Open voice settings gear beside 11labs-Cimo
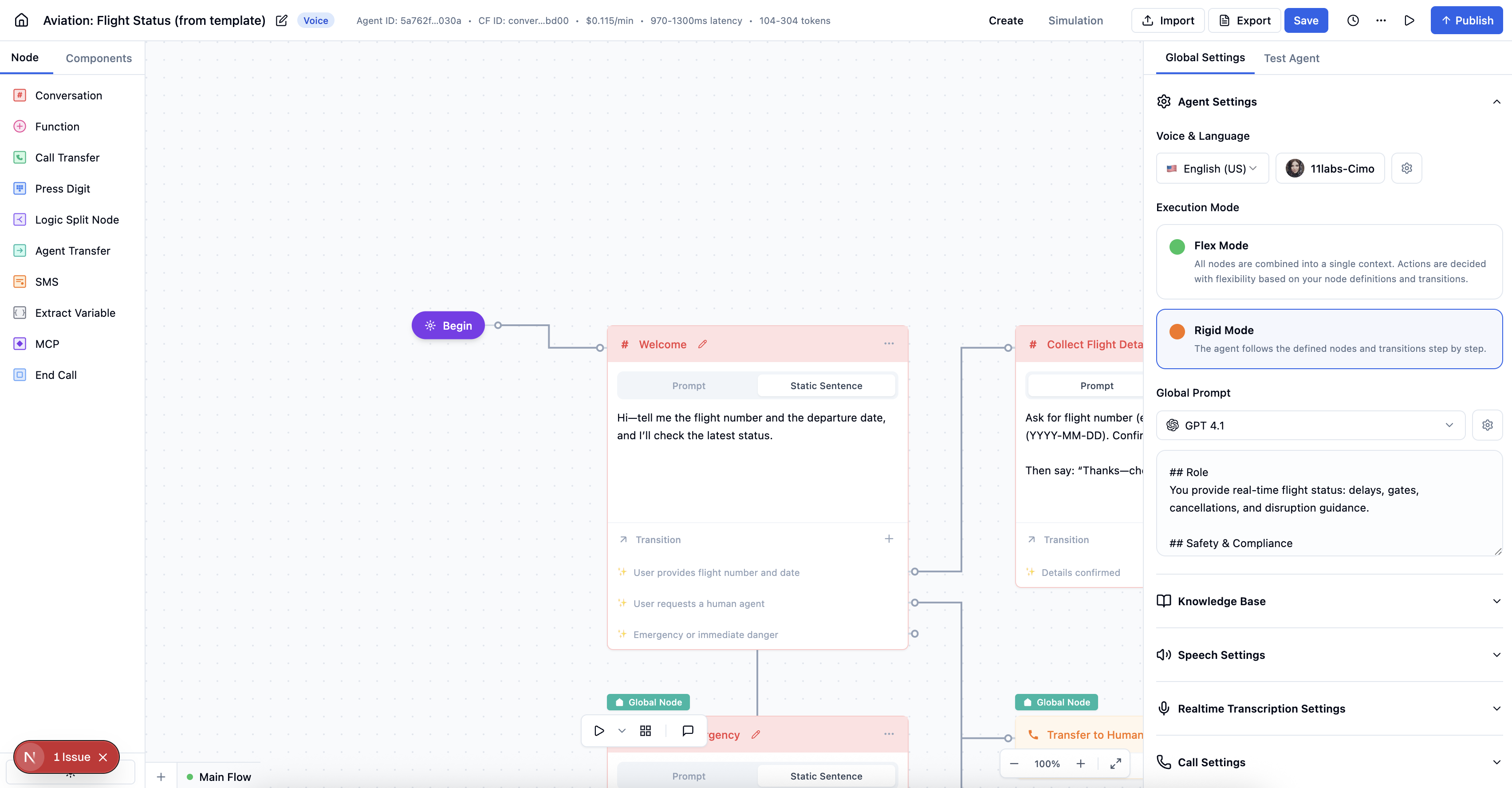1512x788 pixels. (x=1406, y=168)
